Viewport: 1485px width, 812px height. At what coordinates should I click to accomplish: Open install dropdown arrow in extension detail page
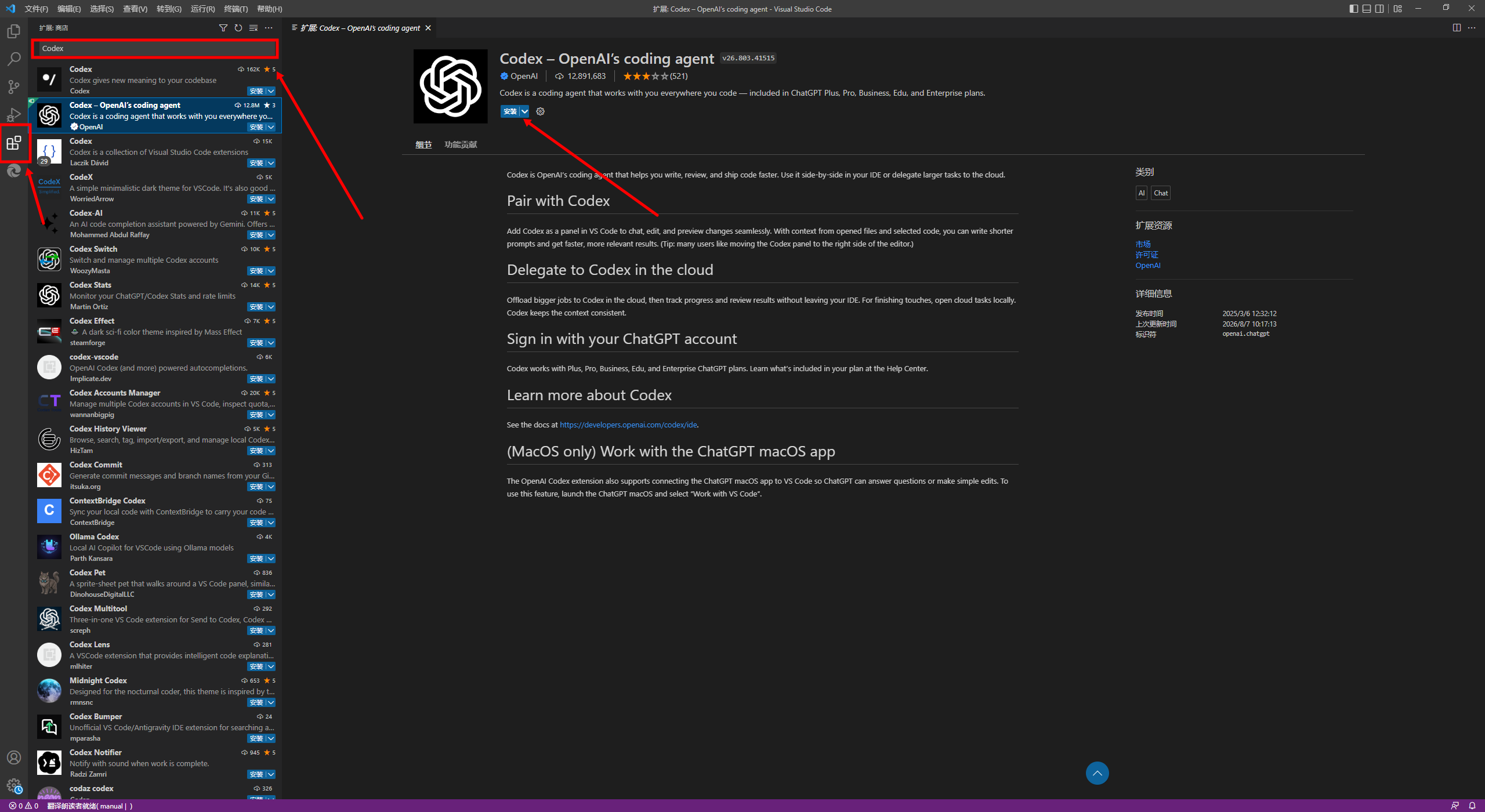tap(524, 111)
